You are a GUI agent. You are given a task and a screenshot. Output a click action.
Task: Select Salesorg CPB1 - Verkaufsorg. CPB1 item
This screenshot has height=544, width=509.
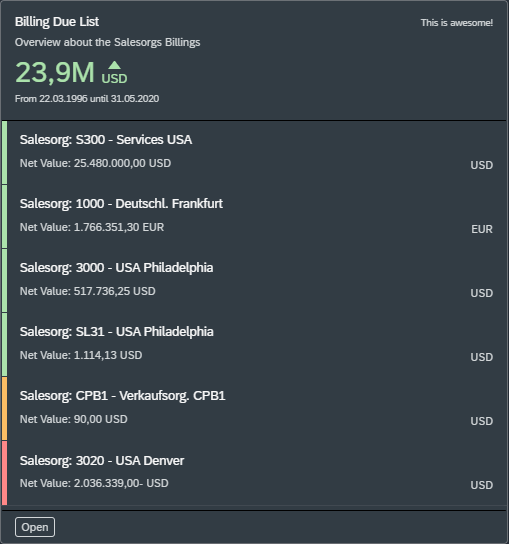254,409
